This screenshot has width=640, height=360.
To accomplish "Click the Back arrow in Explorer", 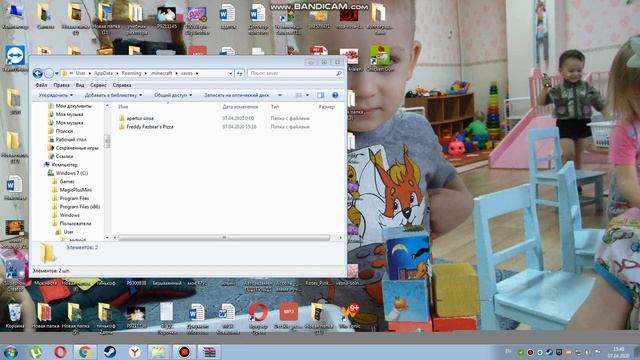I will pos(38,73).
